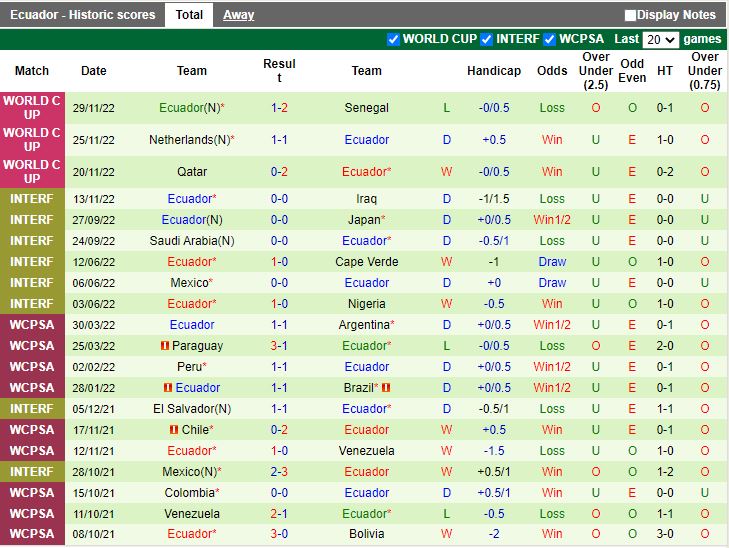Click the WORLD CUP label on 29/11/22 row

(33, 108)
